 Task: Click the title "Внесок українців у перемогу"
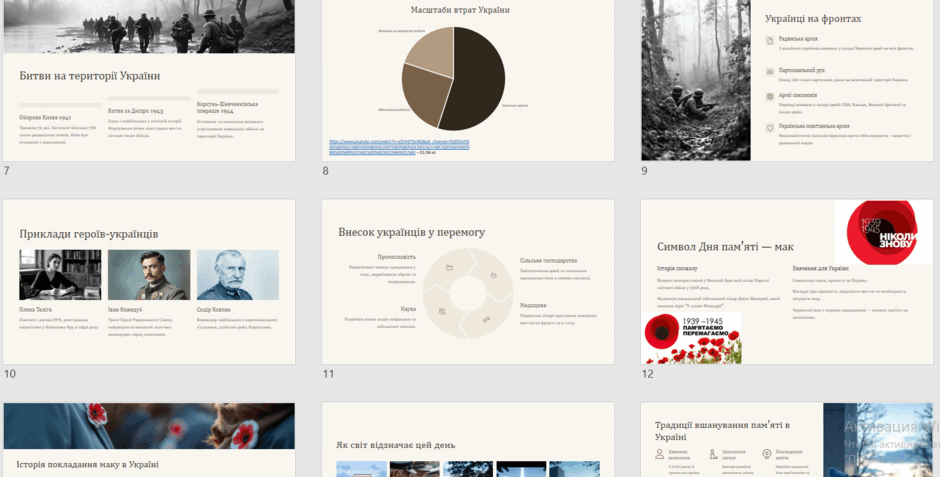[x=412, y=233]
